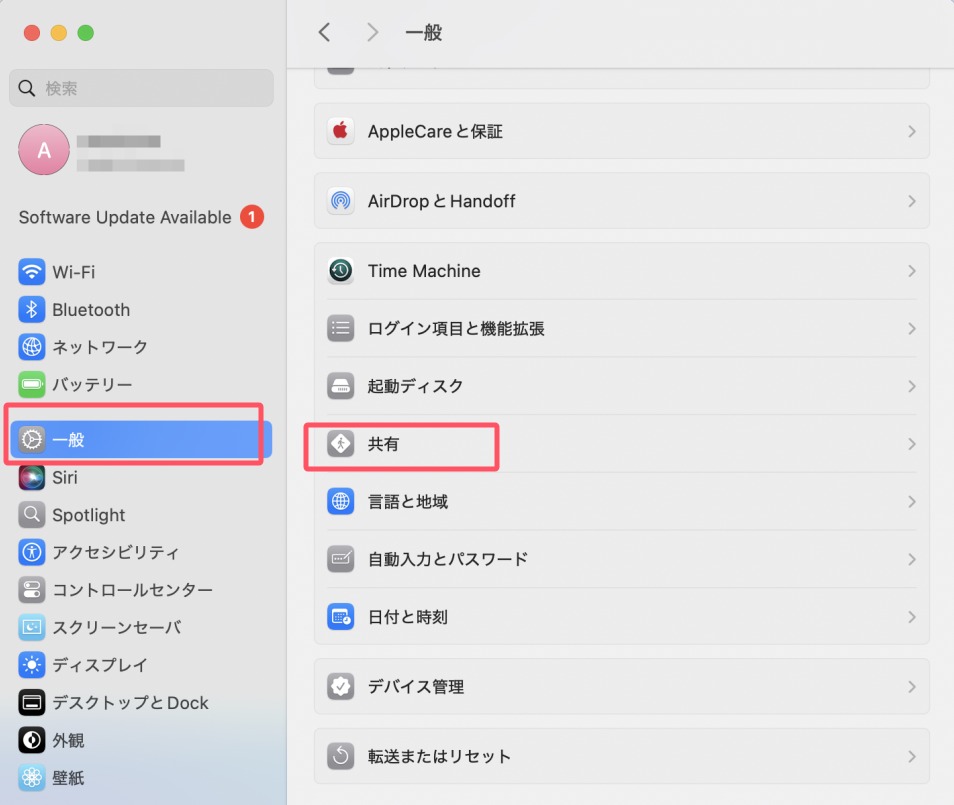Click the Time Machine clock icon
954x805 pixels.
pyautogui.click(x=341, y=270)
